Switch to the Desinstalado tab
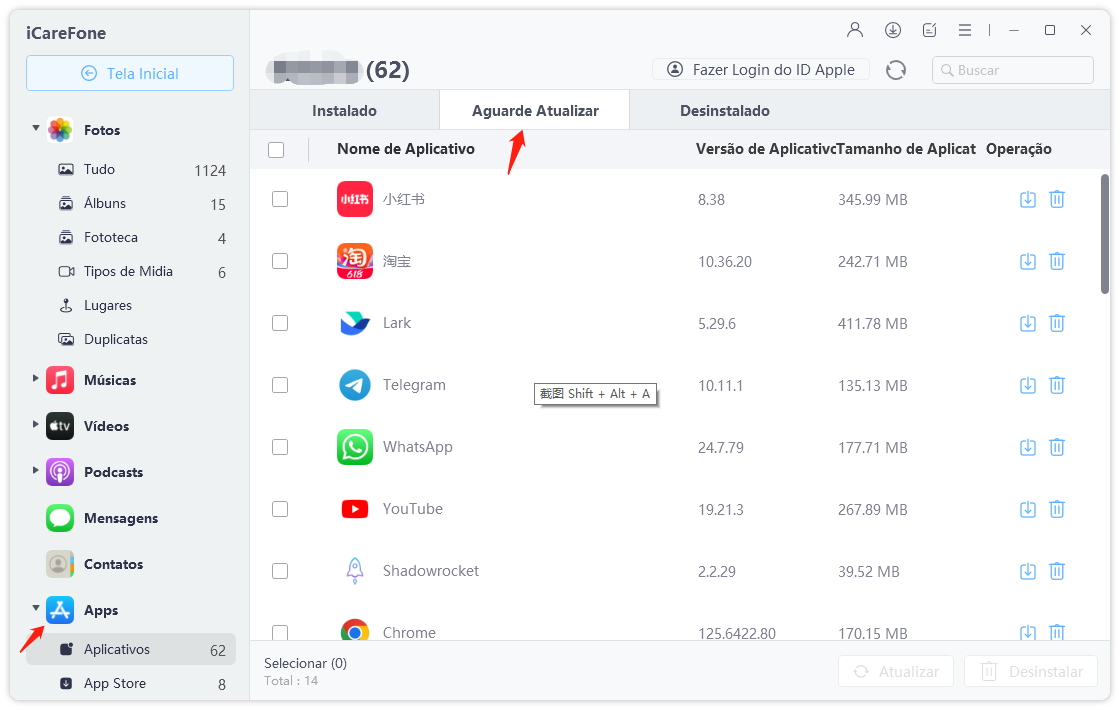 (x=724, y=110)
